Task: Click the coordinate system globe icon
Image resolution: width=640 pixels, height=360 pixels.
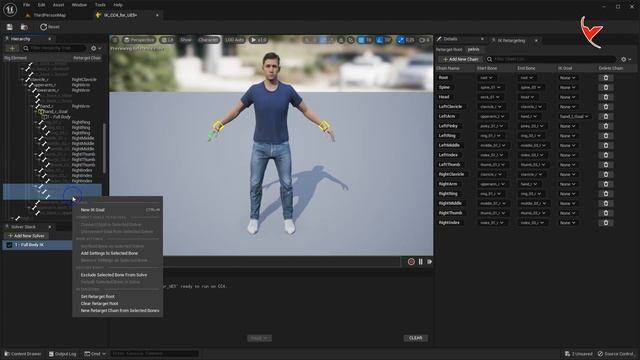Action: pyautogui.click(x=341, y=40)
